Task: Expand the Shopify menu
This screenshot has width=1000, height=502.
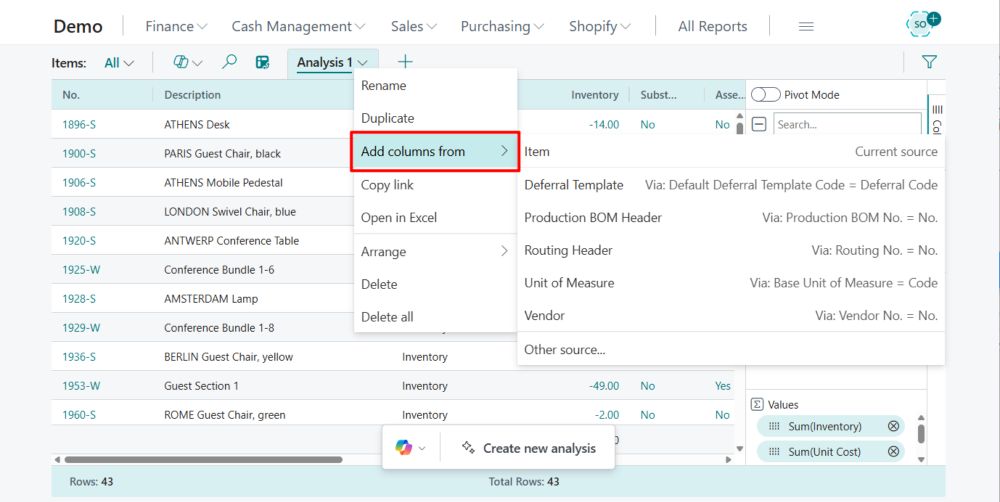Action: pyautogui.click(x=599, y=26)
